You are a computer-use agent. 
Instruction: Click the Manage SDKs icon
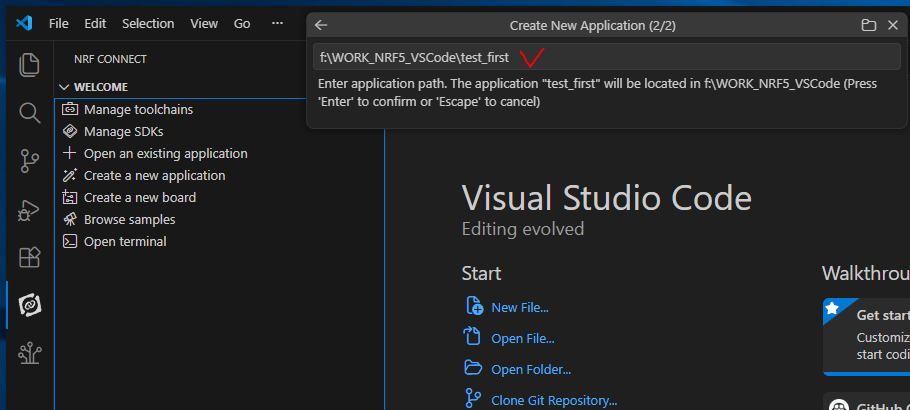click(70, 131)
